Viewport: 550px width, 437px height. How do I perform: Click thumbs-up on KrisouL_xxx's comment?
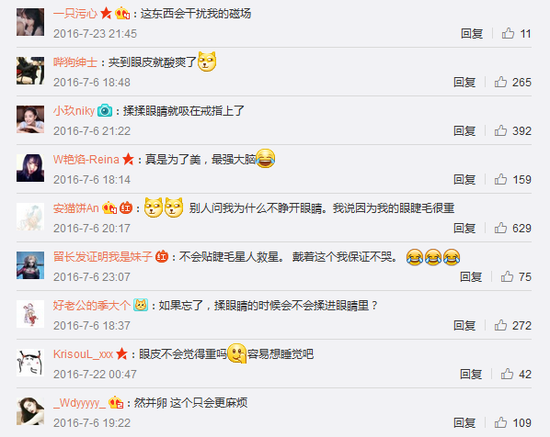[507, 374]
